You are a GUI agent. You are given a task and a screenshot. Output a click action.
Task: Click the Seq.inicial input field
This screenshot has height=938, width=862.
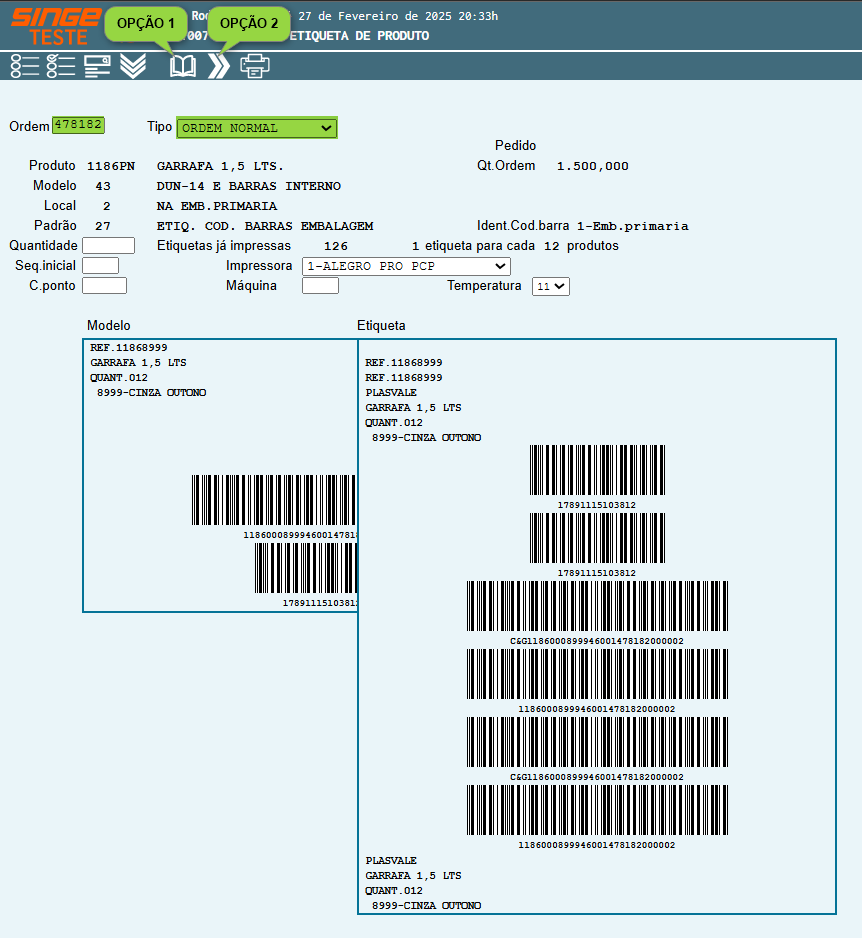tap(100, 266)
